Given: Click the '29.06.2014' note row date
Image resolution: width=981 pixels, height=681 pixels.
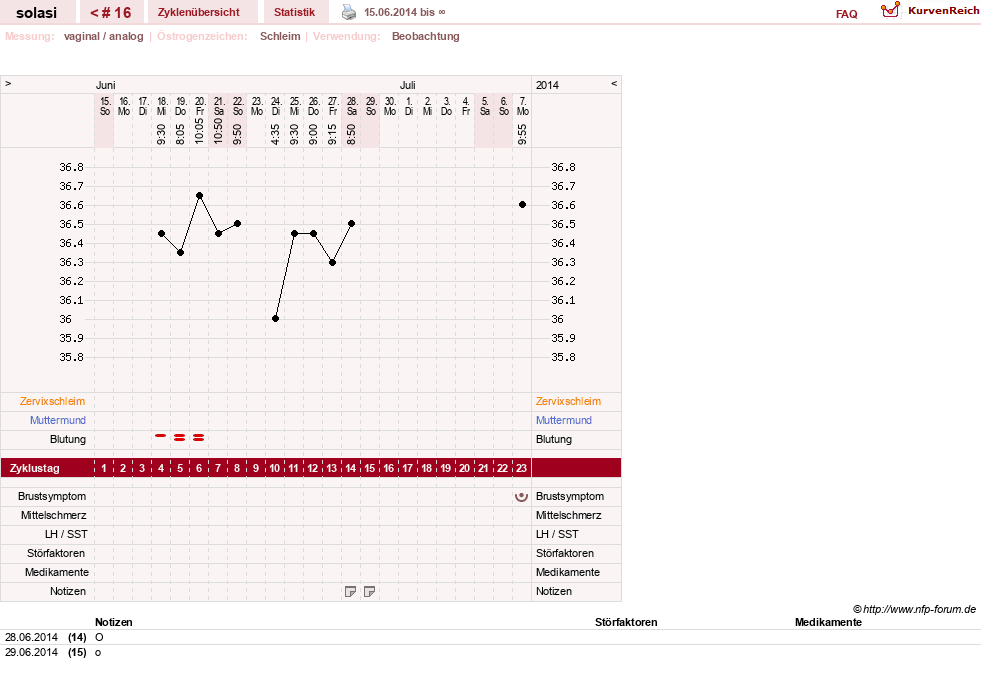Looking at the screenshot, I should click(31, 652).
